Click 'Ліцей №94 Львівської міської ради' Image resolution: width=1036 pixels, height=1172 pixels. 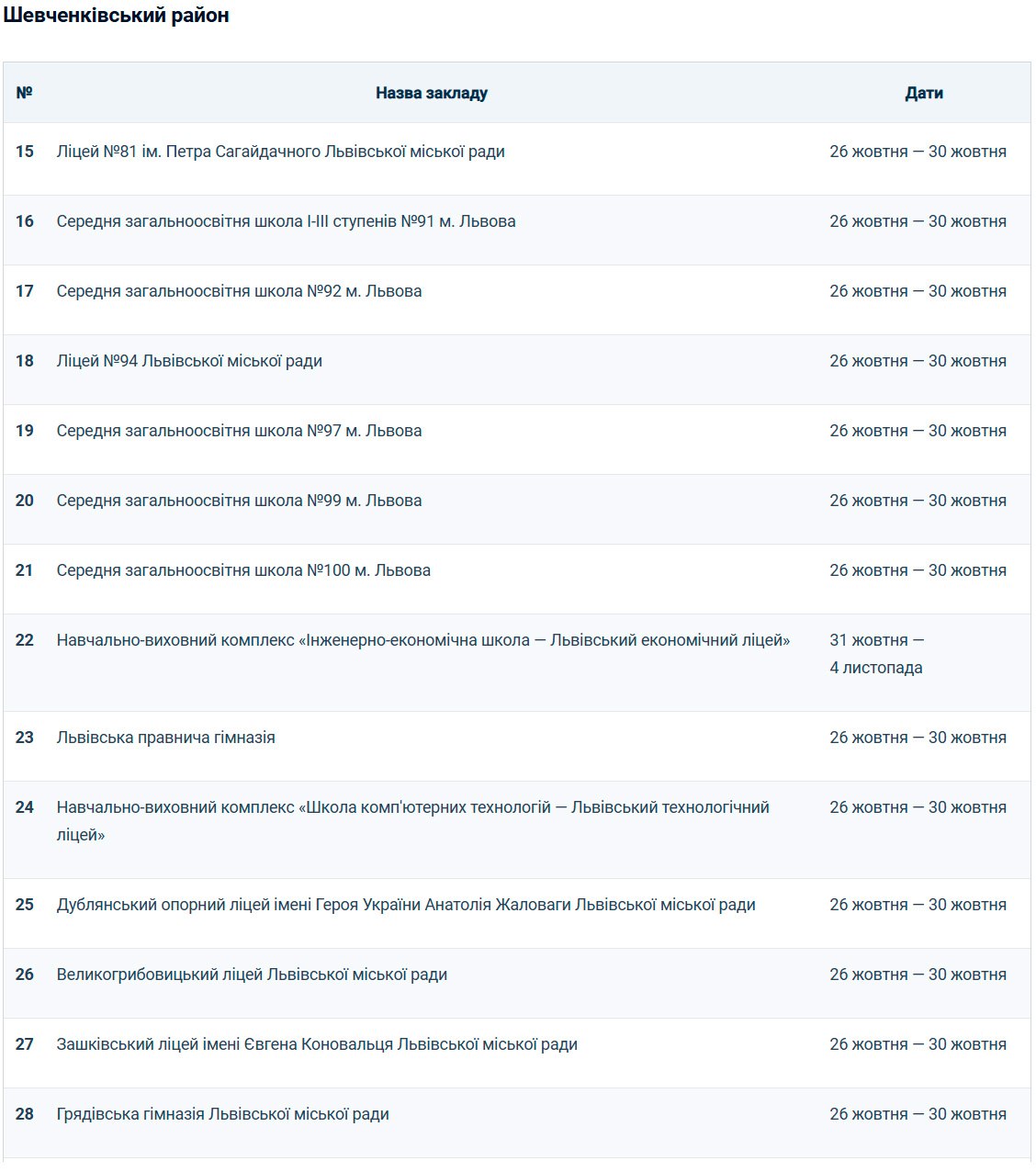pyautogui.click(x=189, y=361)
